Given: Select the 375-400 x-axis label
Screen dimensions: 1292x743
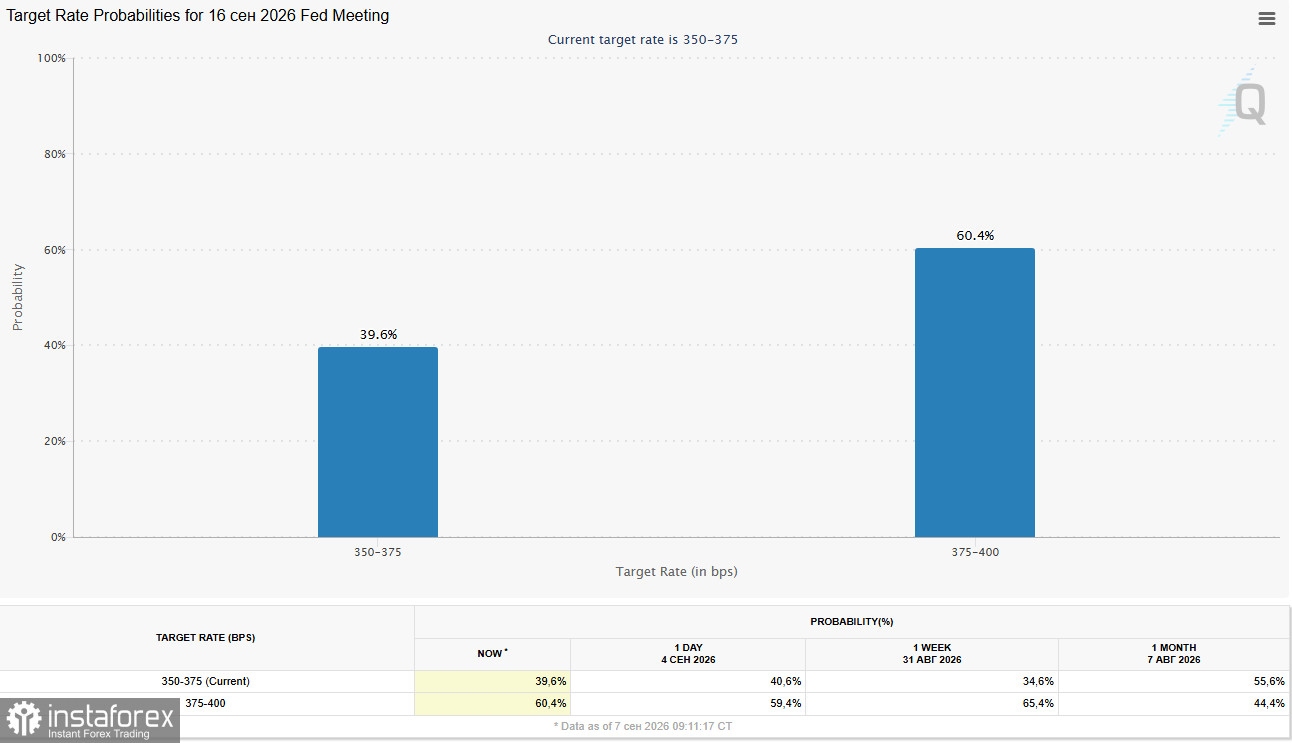Looking at the screenshot, I should (975, 552).
